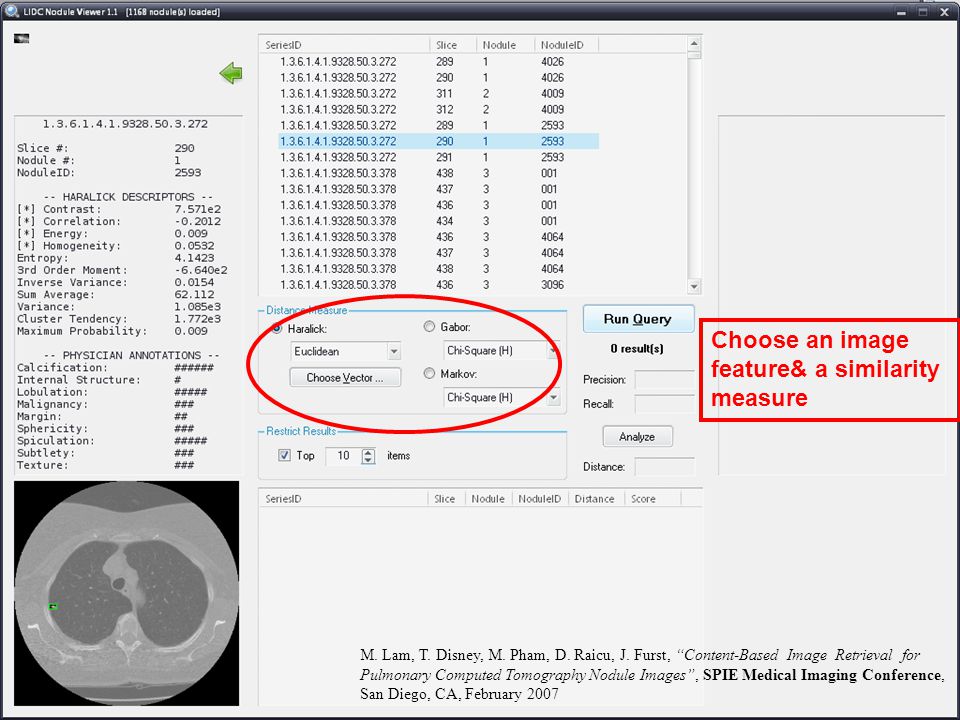Open the Euclidean distance dropdown
The width and height of the screenshot is (960, 720).
(x=394, y=351)
